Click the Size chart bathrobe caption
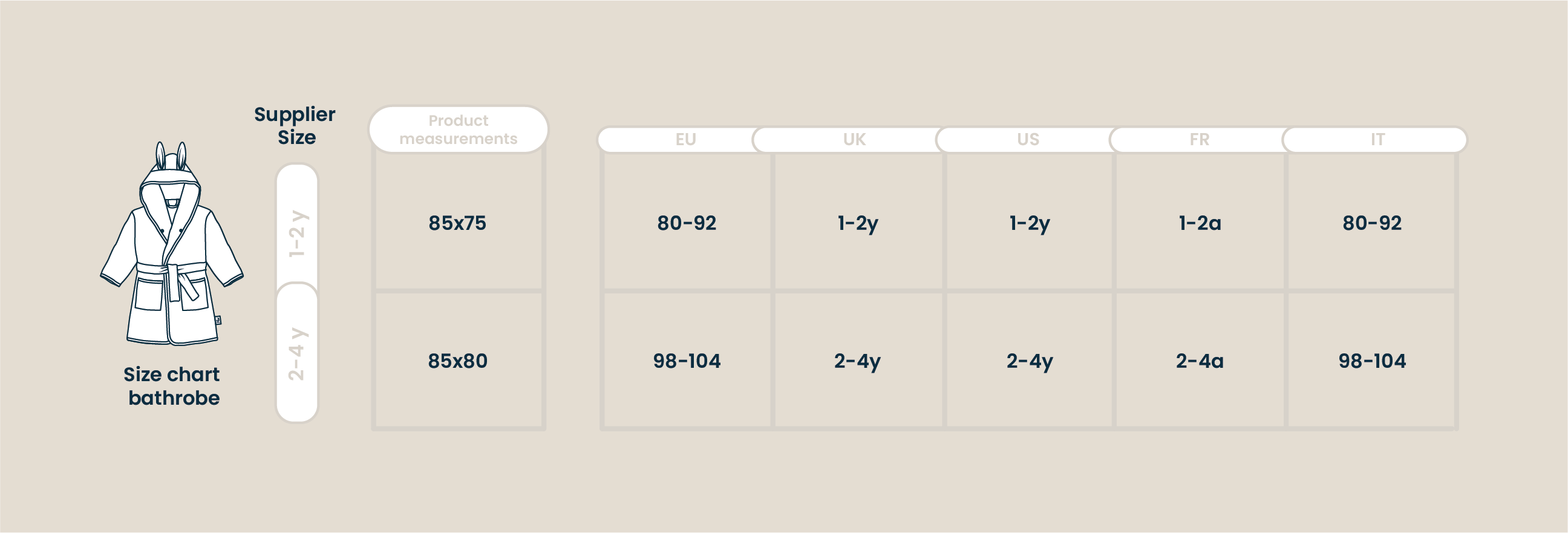This screenshot has width=1568, height=533. pos(172,386)
